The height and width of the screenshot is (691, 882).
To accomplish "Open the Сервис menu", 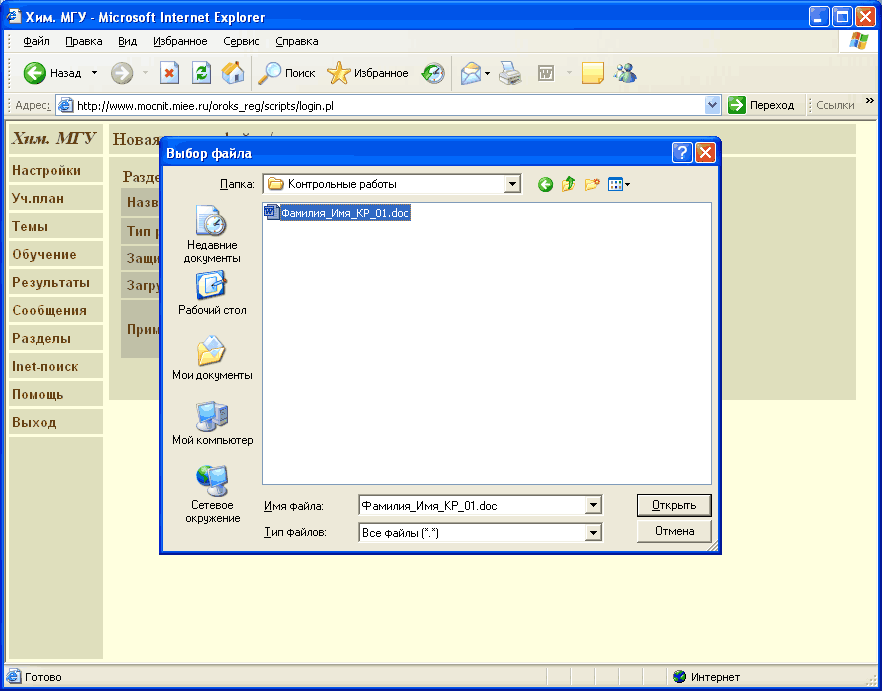I will (x=241, y=41).
